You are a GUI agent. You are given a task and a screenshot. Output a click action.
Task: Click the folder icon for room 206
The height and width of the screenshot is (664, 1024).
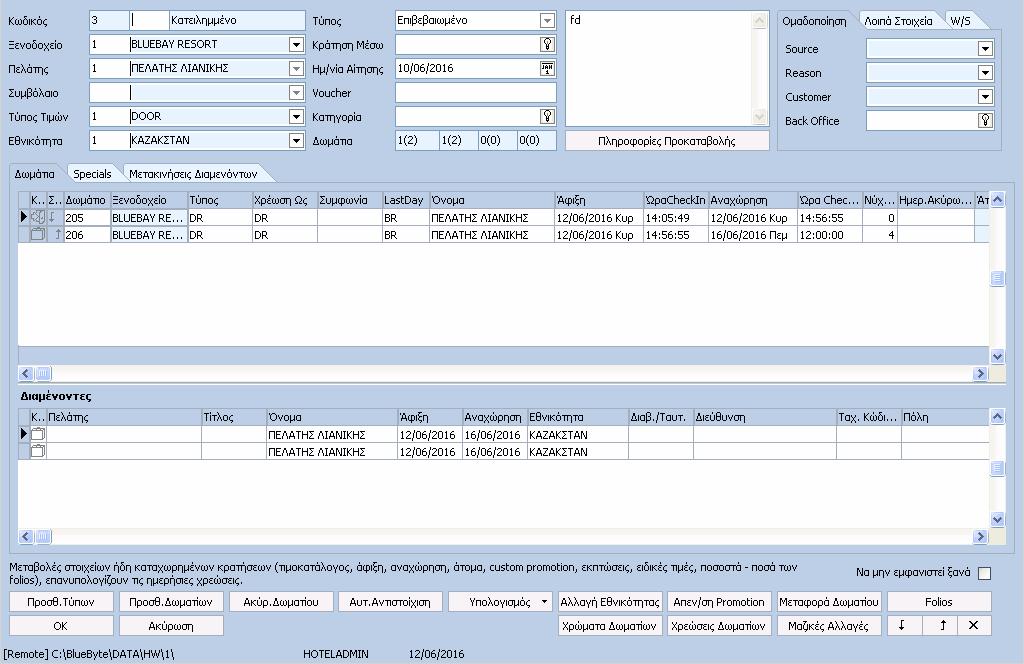tap(38, 234)
